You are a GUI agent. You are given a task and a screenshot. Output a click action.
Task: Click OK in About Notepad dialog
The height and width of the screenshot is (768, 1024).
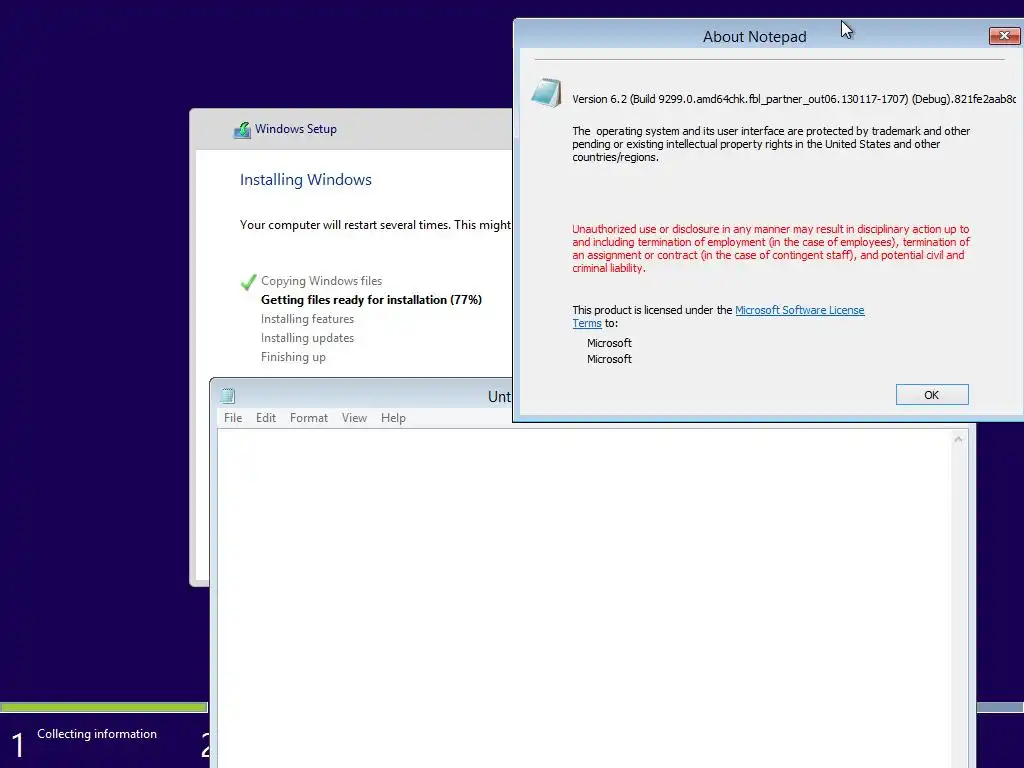932,394
